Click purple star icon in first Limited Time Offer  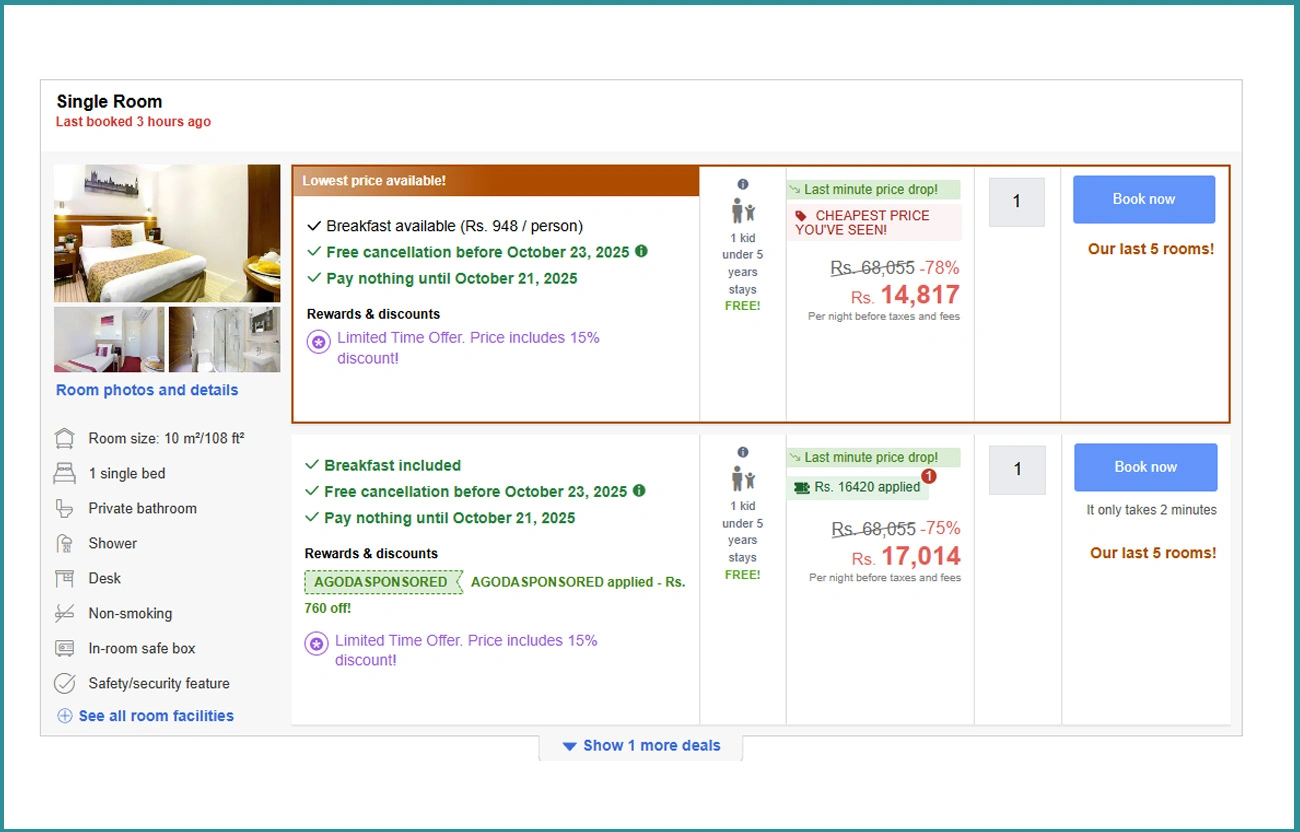click(319, 343)
